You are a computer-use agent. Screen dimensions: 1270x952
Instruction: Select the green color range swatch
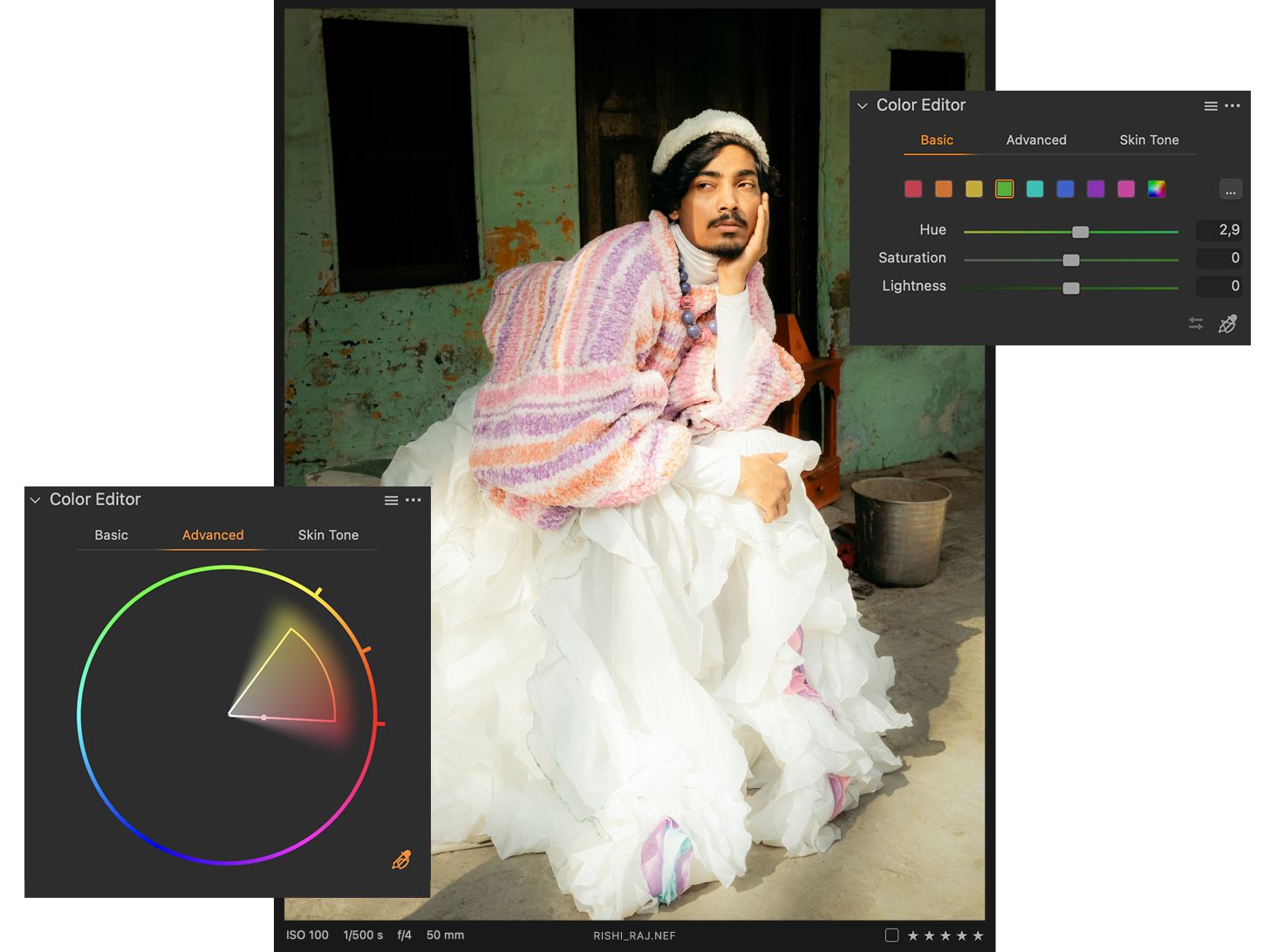1004,188
